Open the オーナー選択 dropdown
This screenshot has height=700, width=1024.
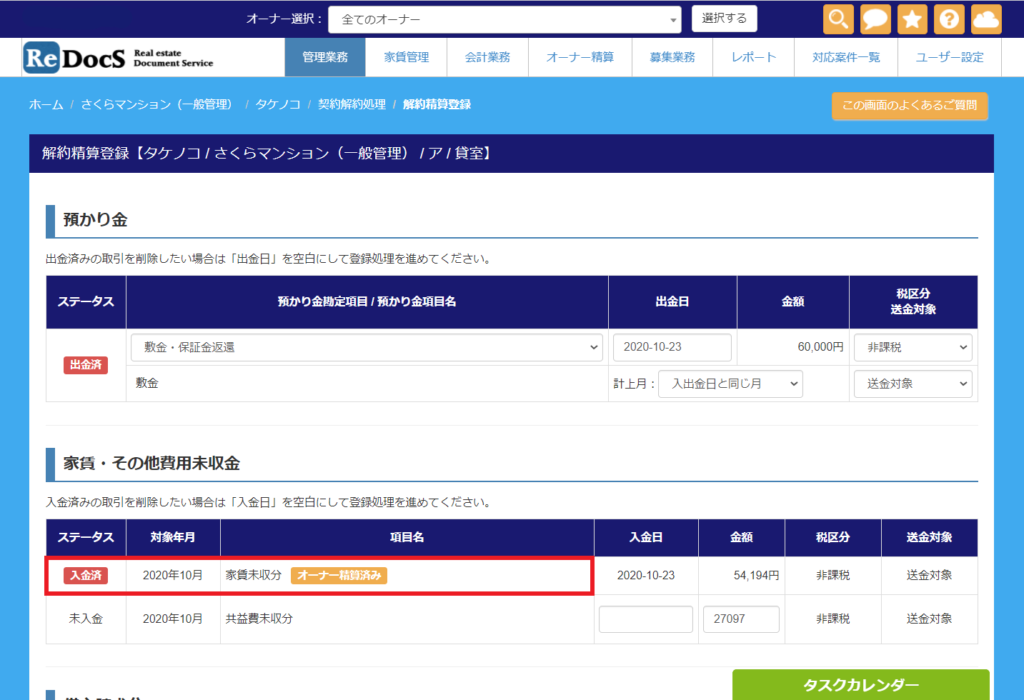[504, 20]
